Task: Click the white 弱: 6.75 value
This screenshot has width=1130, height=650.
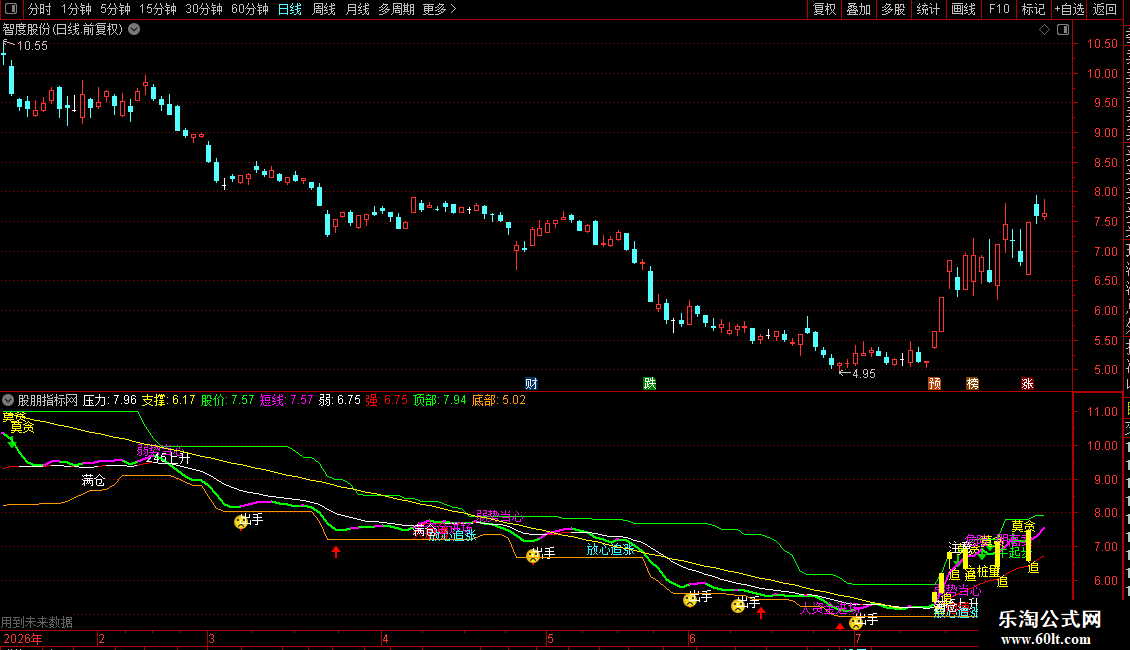Action: coord(339,400)
